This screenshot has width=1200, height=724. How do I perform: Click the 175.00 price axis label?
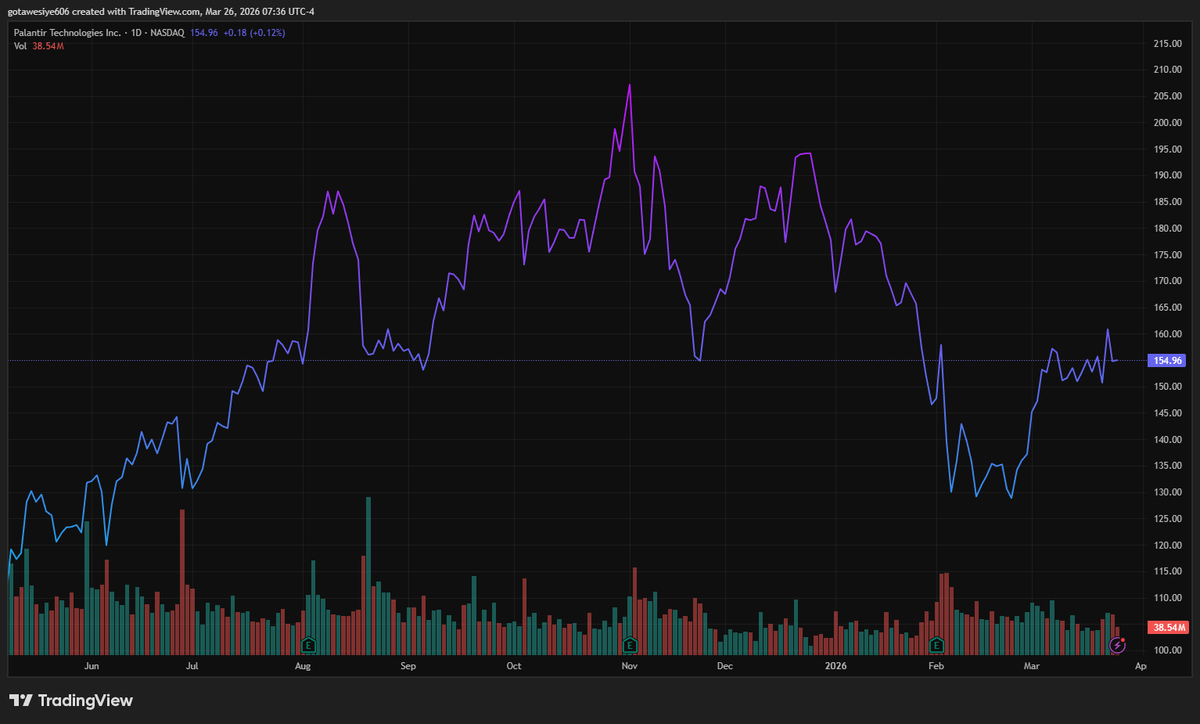click(1168, 255)
